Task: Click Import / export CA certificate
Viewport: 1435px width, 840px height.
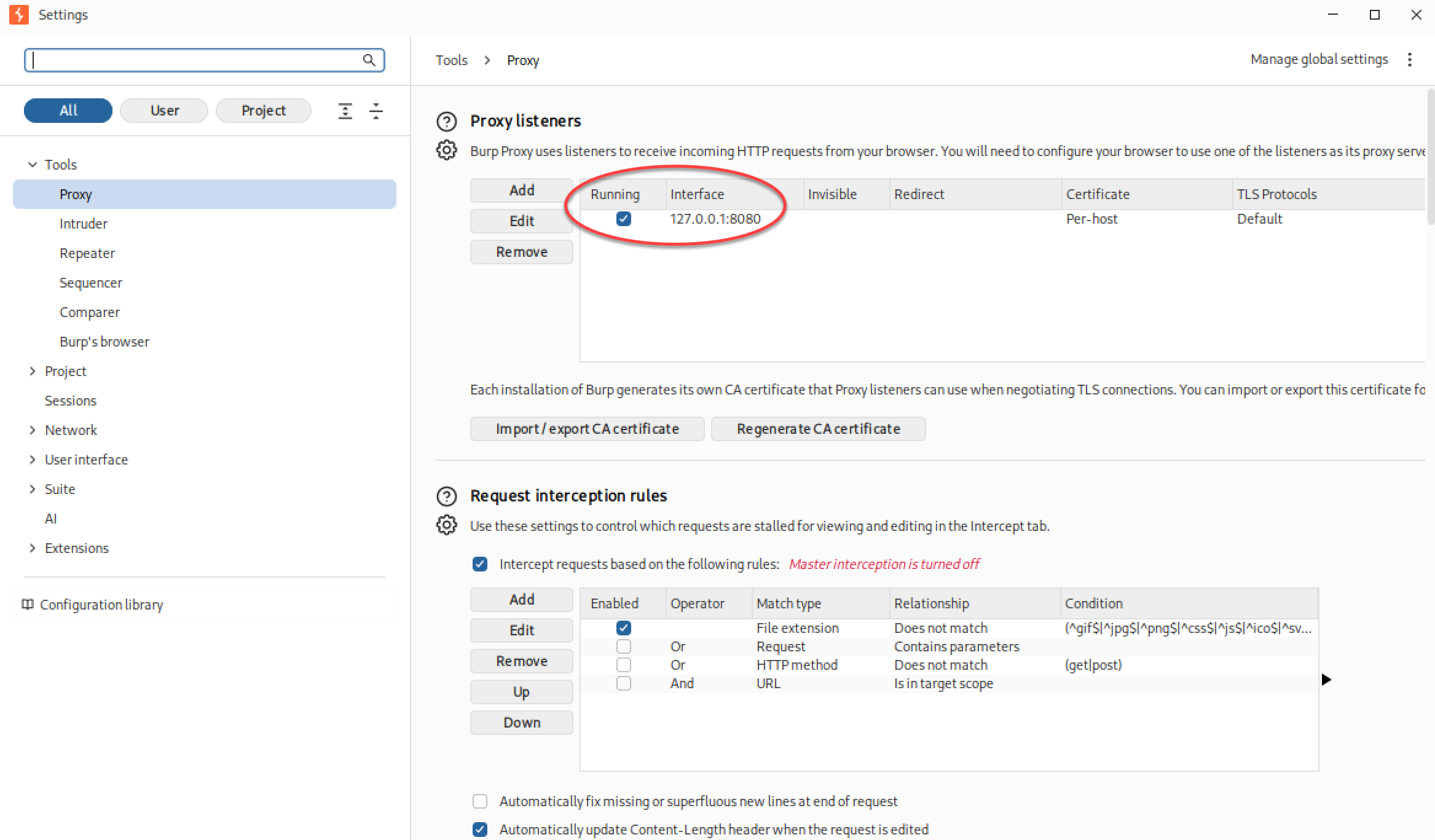Action: [x=588, y=429]
